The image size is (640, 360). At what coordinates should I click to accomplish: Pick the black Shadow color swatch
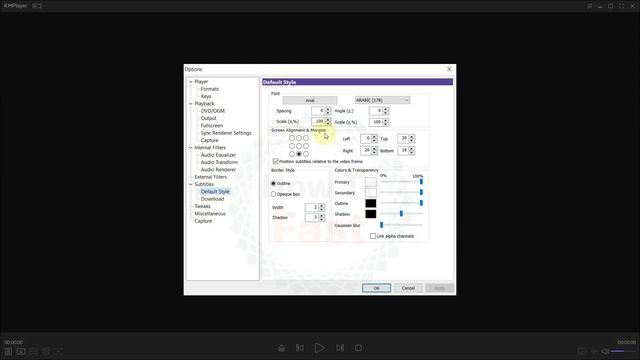point(371,214)
